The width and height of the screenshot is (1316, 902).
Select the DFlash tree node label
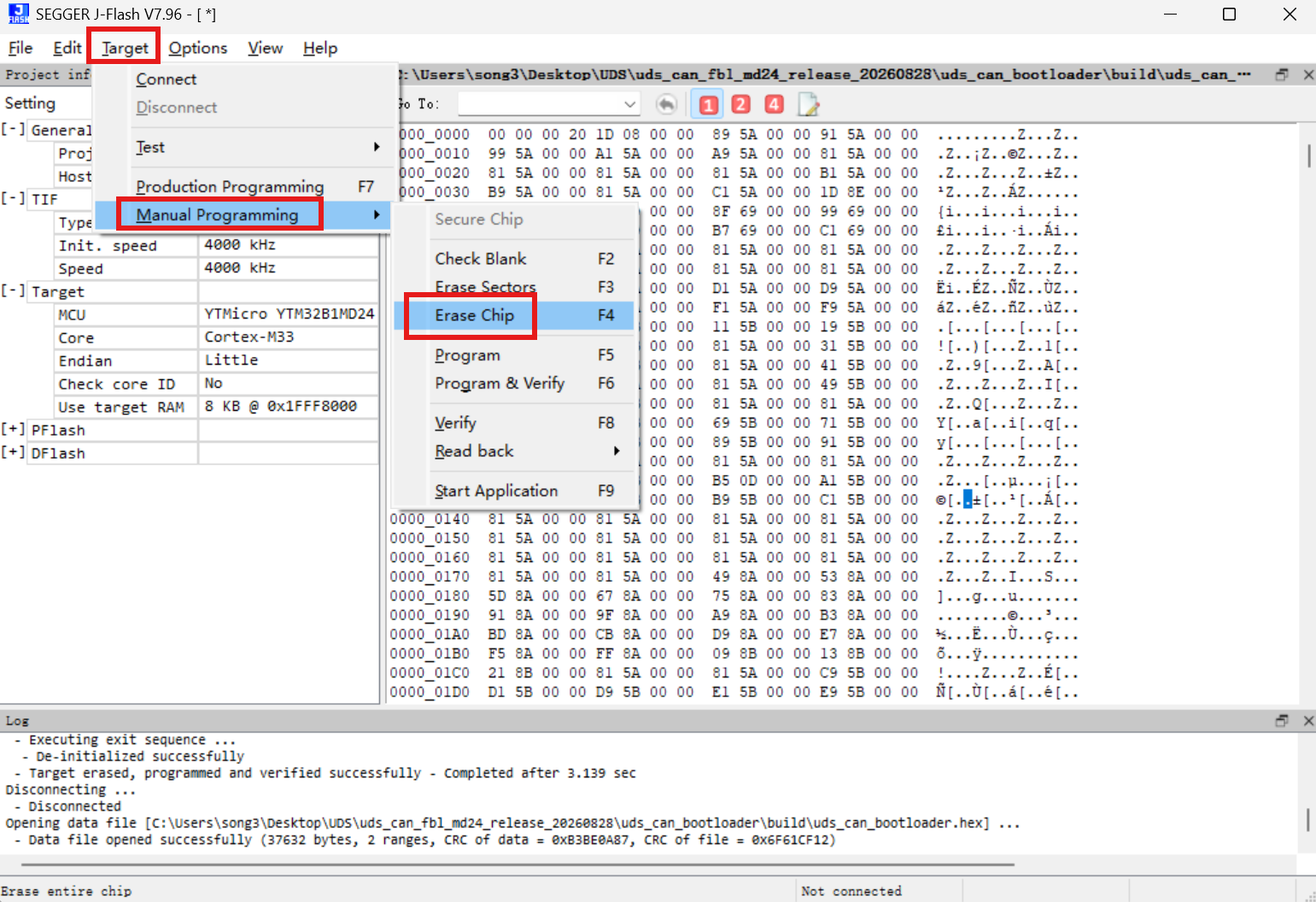58,454
